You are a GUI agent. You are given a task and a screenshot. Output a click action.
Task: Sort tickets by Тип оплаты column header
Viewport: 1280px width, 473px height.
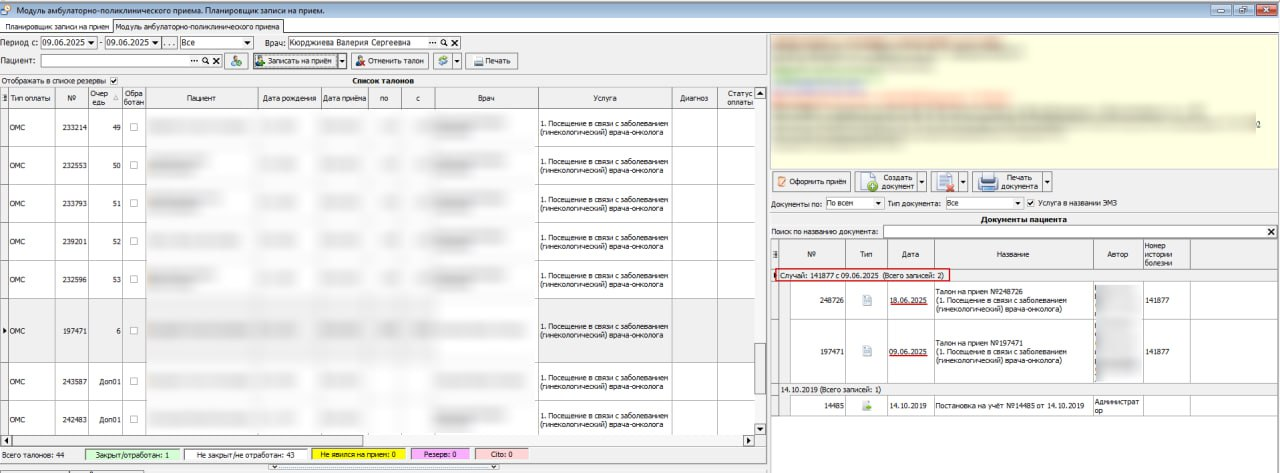pyautogui.click(x=30, y=98)
